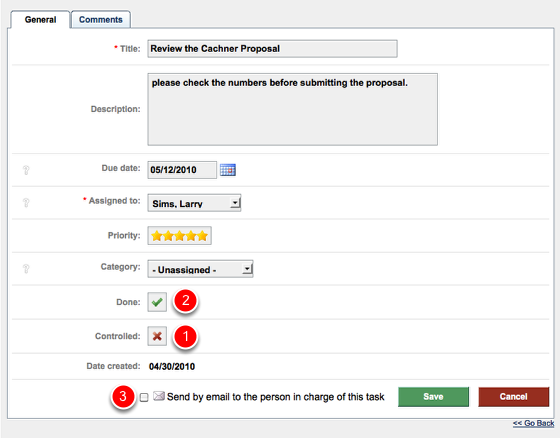Viewport: 560px width, 438px height.
Task: Toggle the Done green checkmark
Action: (157, 302)
